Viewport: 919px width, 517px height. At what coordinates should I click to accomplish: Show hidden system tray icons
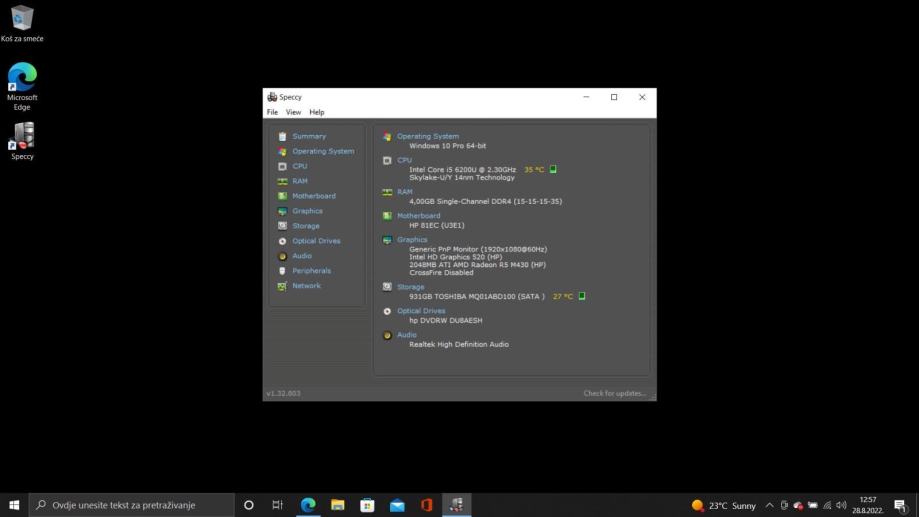pos(770,505)
